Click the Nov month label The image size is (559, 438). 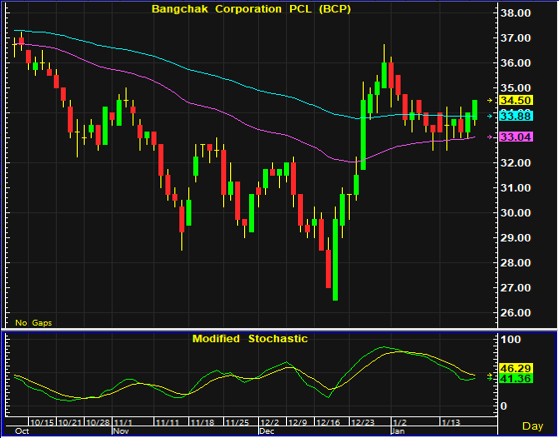(x=121, y=431)
